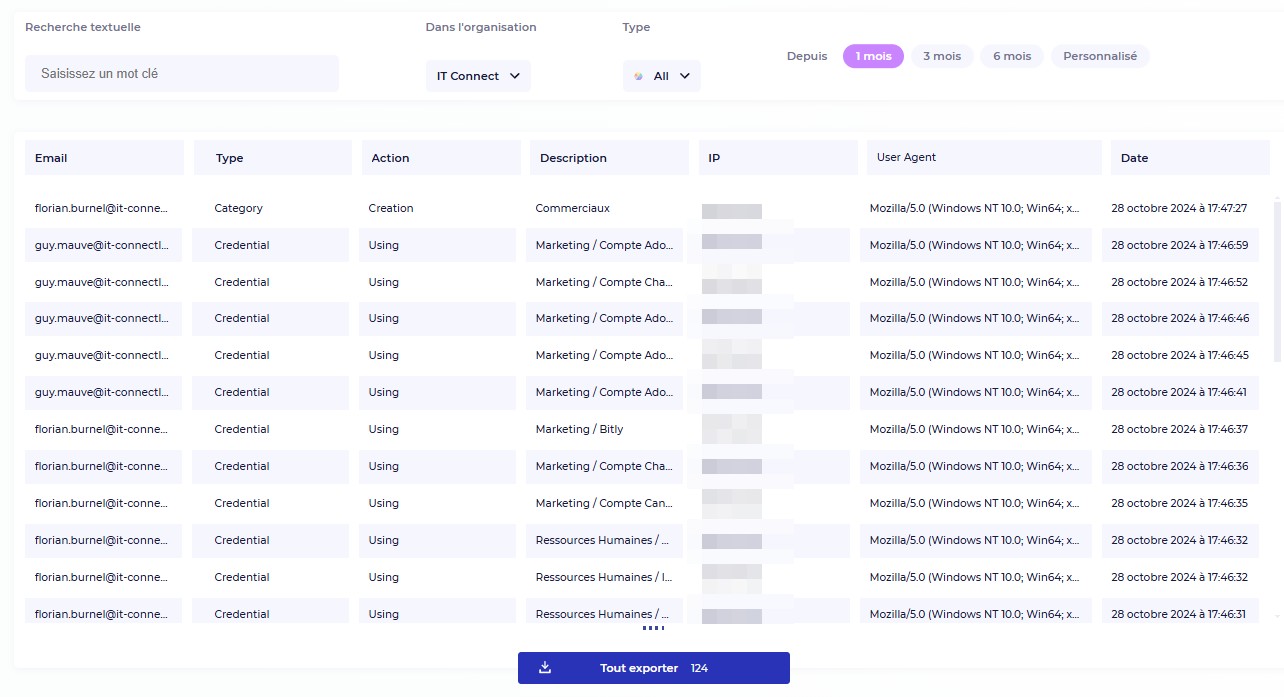Click the Marketing / Bitly description cell
The width and height of the screenshot is (1284, 697).
(x=579, y=429)
